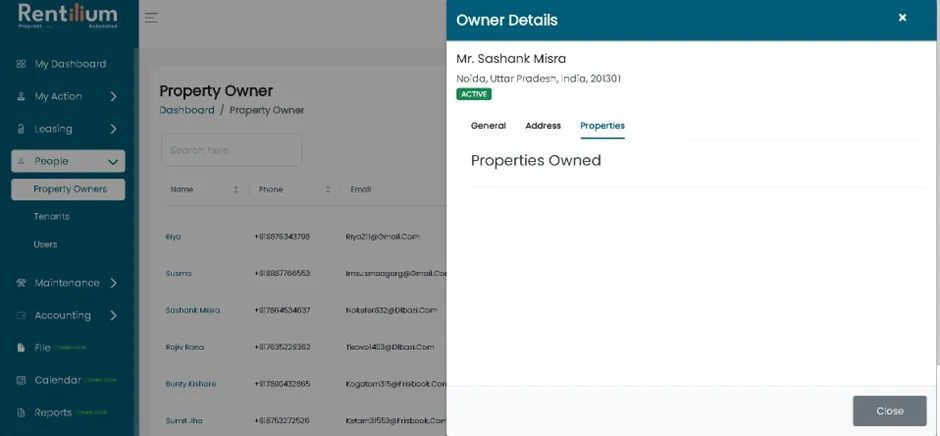Select Property Owners in the sidebar
Image resolution: width=940 pixels, height=436 pixels.
[x=68, y=190]
